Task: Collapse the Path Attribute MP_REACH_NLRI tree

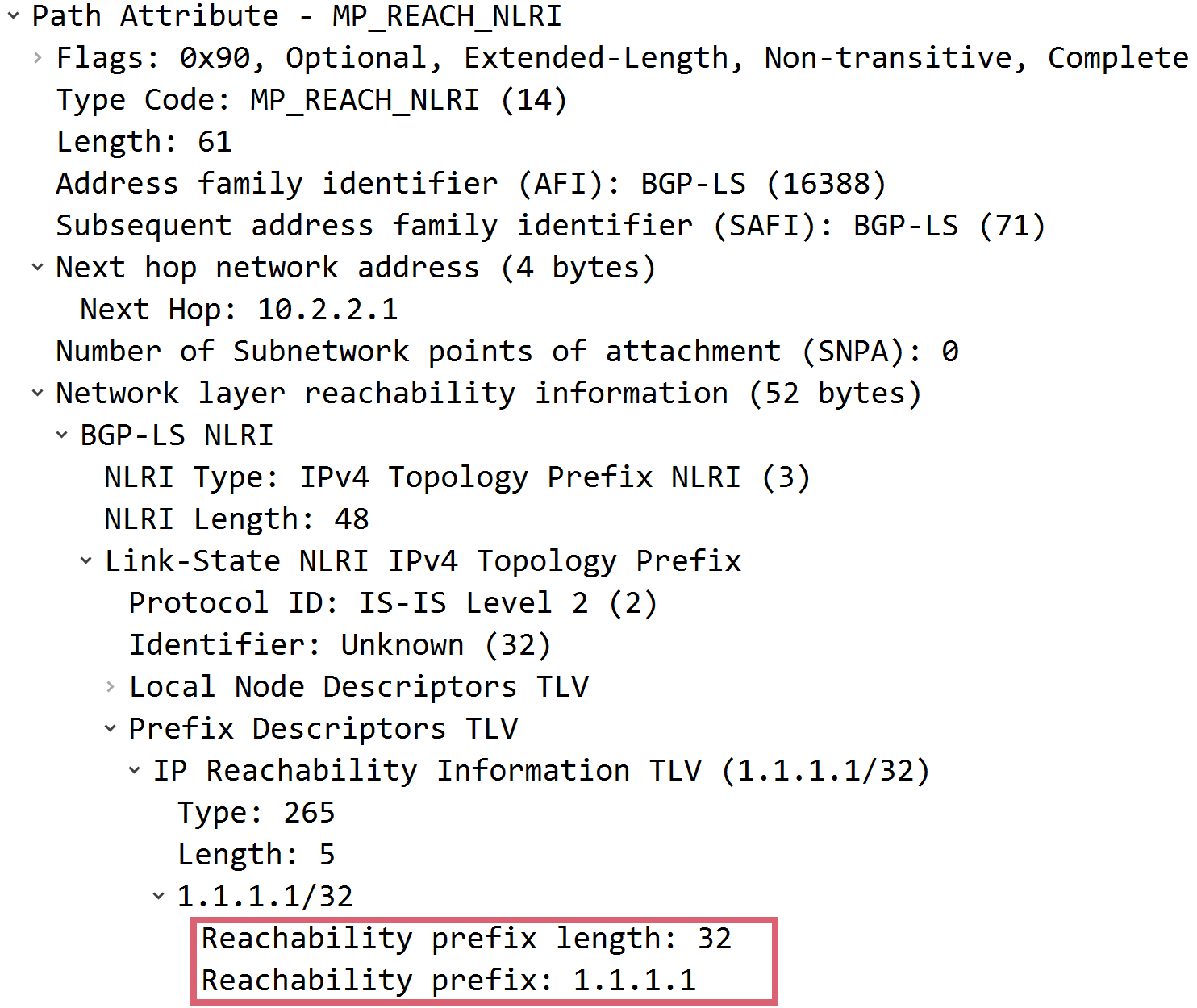Action: coord(11,16)
